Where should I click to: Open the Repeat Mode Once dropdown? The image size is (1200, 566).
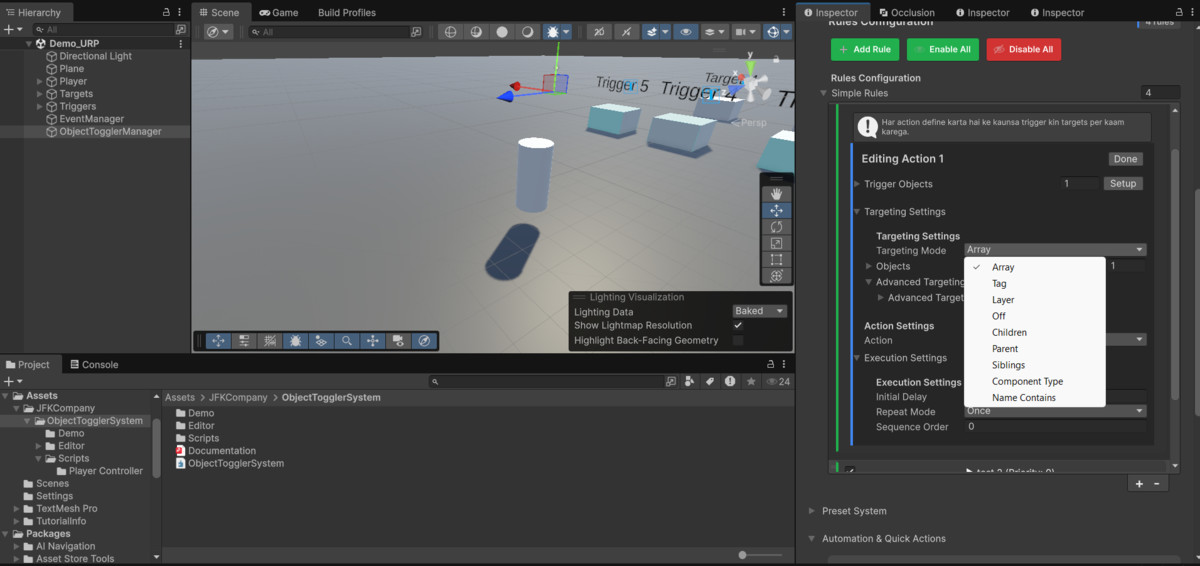tap(1055, 411)
